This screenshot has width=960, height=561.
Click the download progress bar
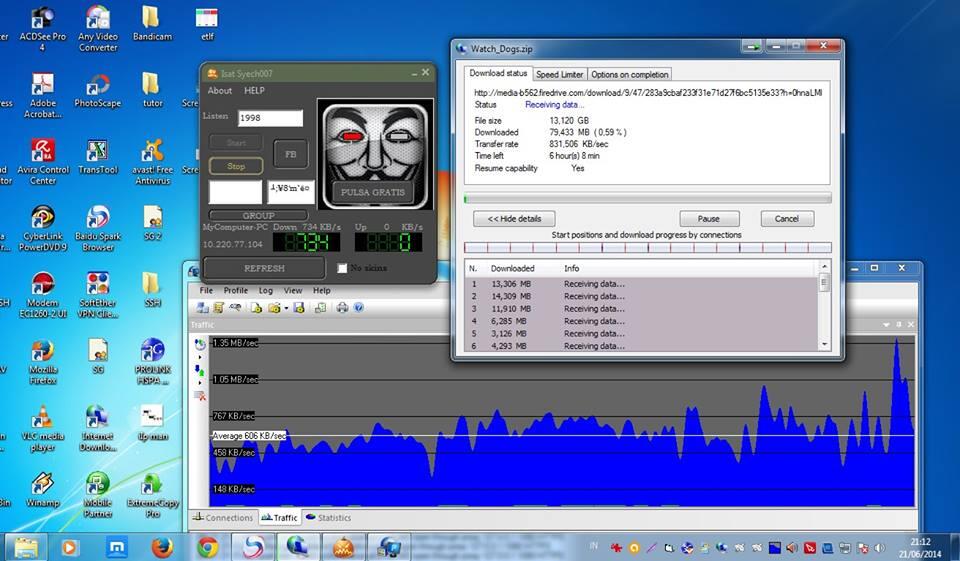coord(648,198)
